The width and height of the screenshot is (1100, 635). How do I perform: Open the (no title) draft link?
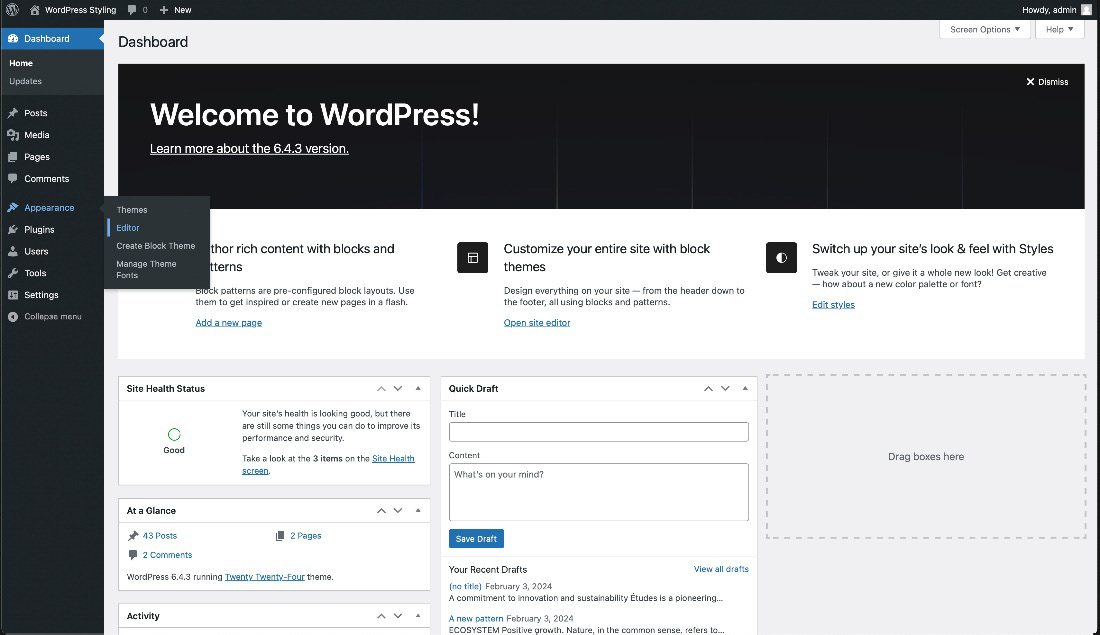pos(465,587)
